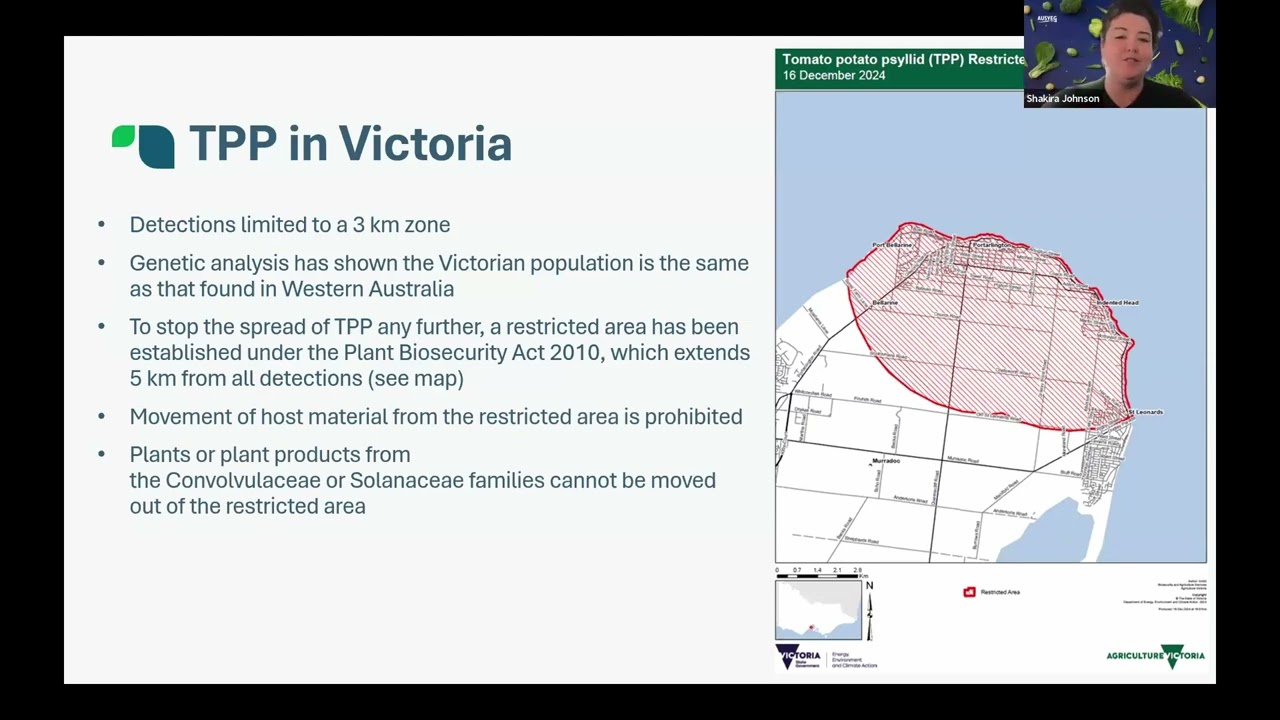
Task: Click the Victoria inset locator map
Action: tap(818, 611)
